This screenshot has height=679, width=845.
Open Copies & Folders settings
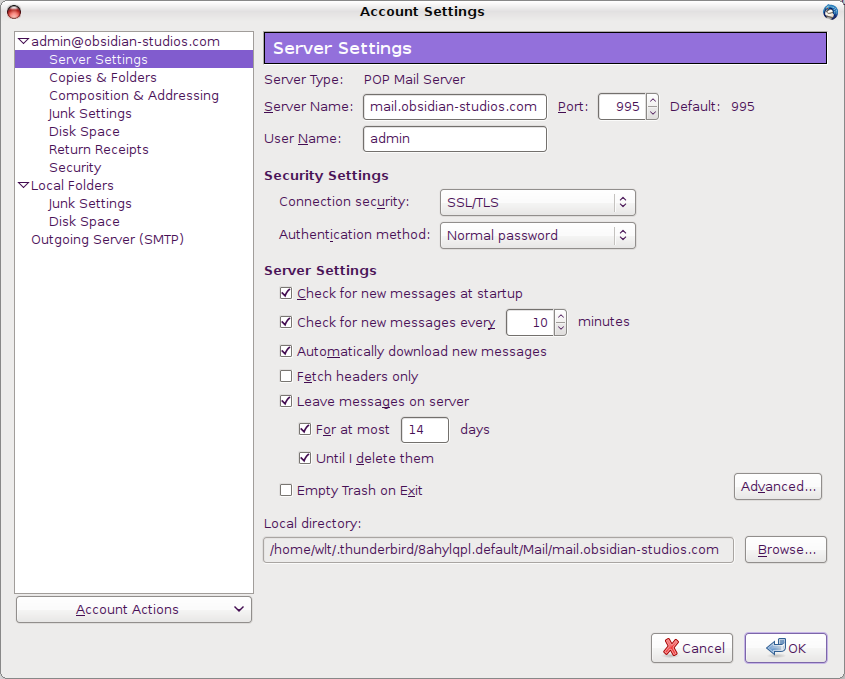[x=102, y=77]
